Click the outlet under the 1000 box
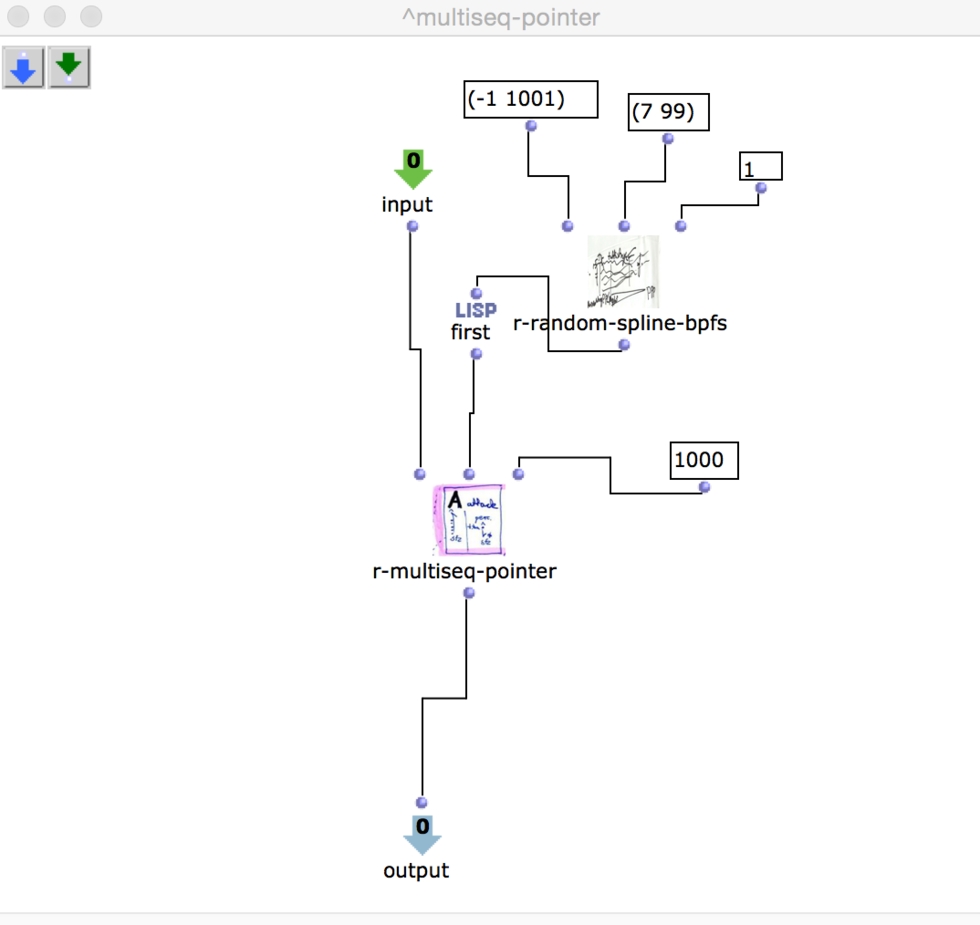The image size is (980, 925). point(704,487)
